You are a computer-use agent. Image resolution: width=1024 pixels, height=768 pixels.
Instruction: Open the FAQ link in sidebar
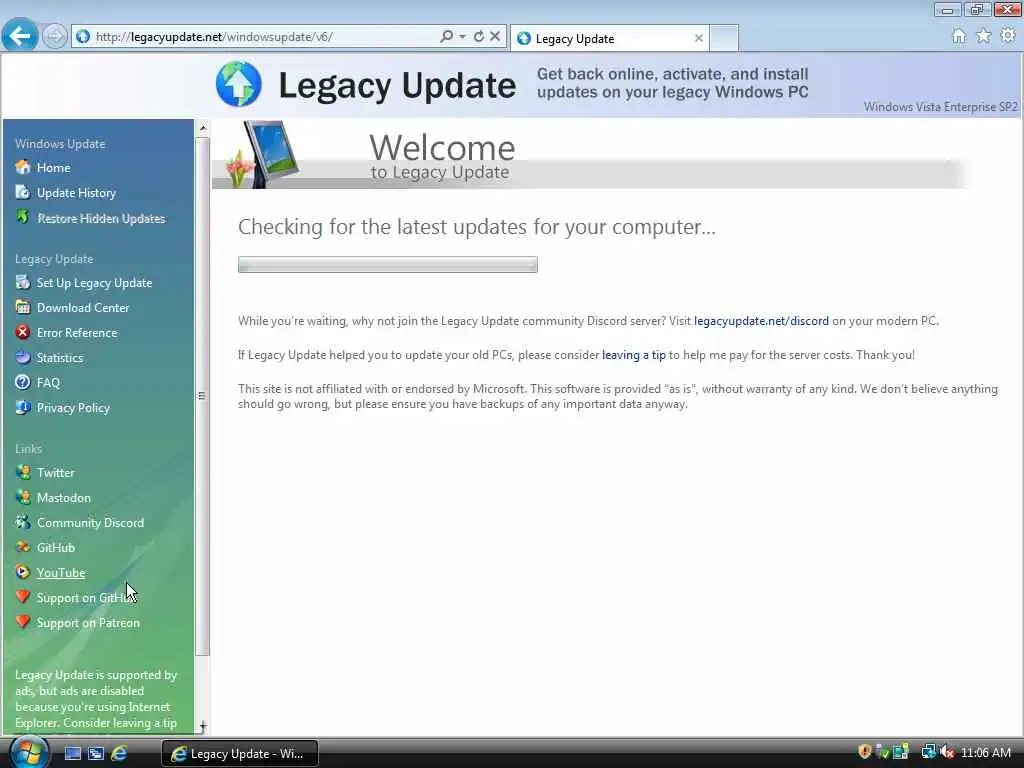pos(48,383)
